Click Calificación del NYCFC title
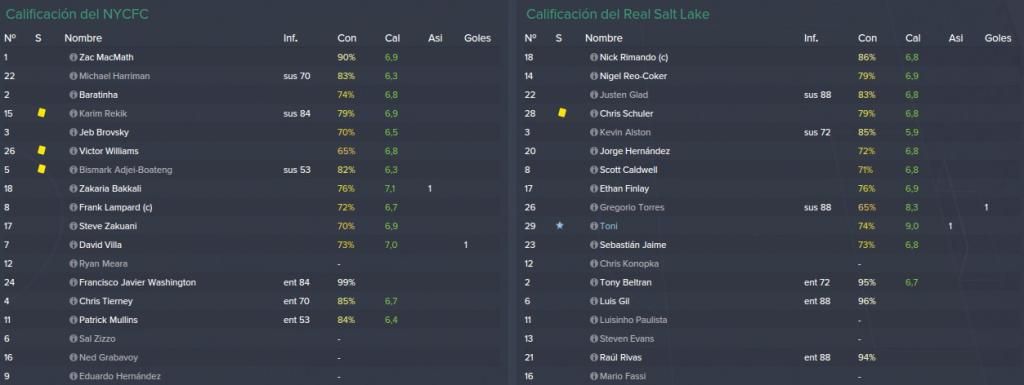The height and width of the screenshot is (385, 1024). [77, 14]
